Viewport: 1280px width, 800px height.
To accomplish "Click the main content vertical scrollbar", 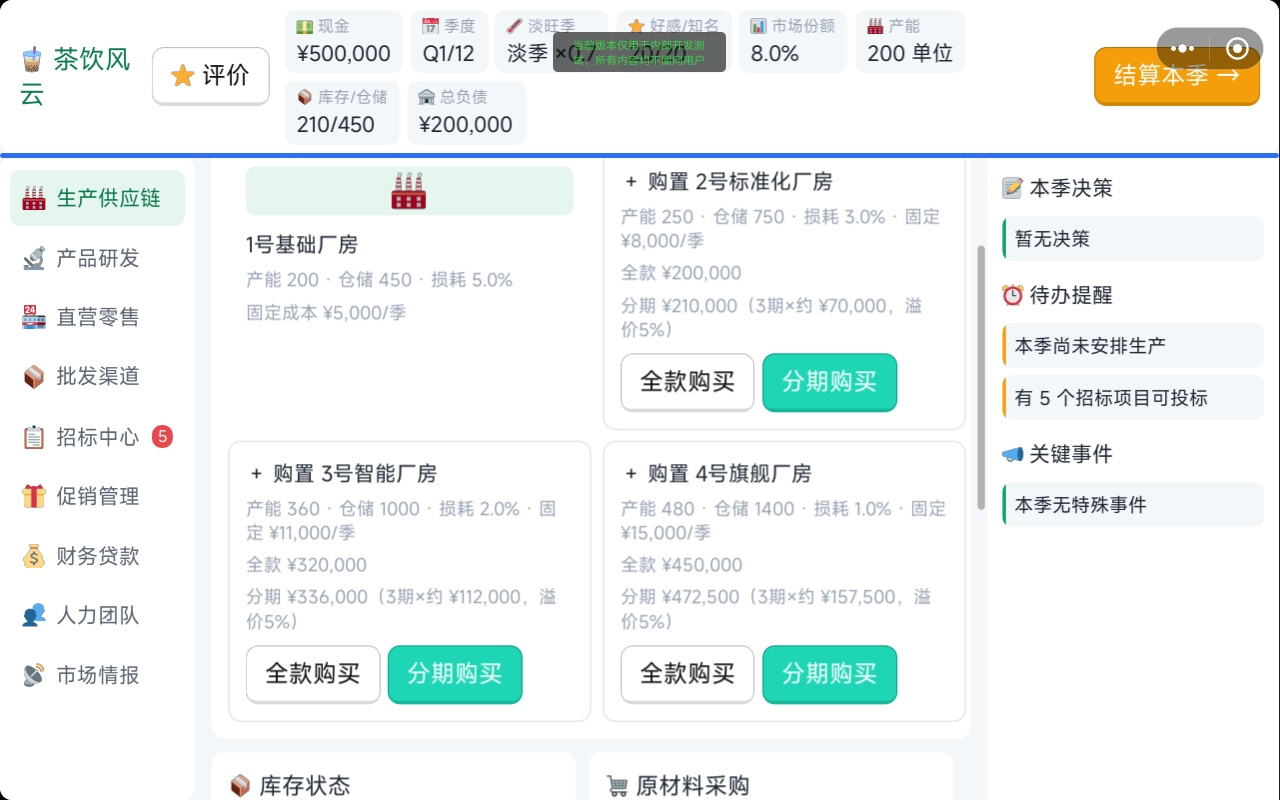I will 981,377.
